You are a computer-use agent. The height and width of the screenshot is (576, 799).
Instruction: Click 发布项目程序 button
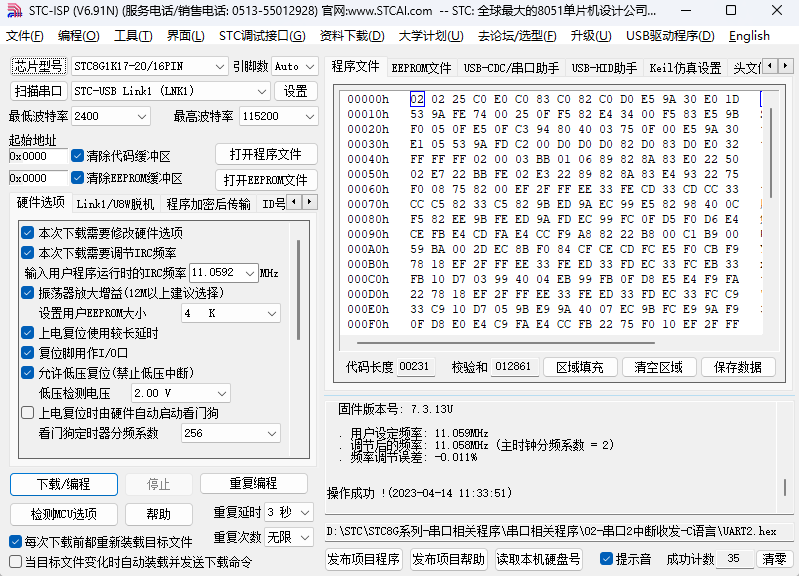[x=364, y=559]
